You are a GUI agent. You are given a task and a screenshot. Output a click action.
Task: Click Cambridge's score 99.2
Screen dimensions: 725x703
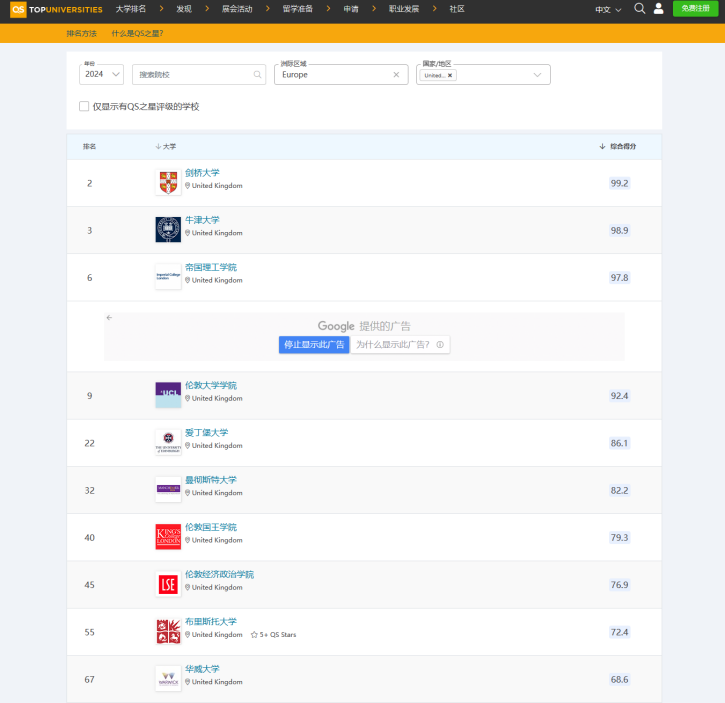point(620,183)
